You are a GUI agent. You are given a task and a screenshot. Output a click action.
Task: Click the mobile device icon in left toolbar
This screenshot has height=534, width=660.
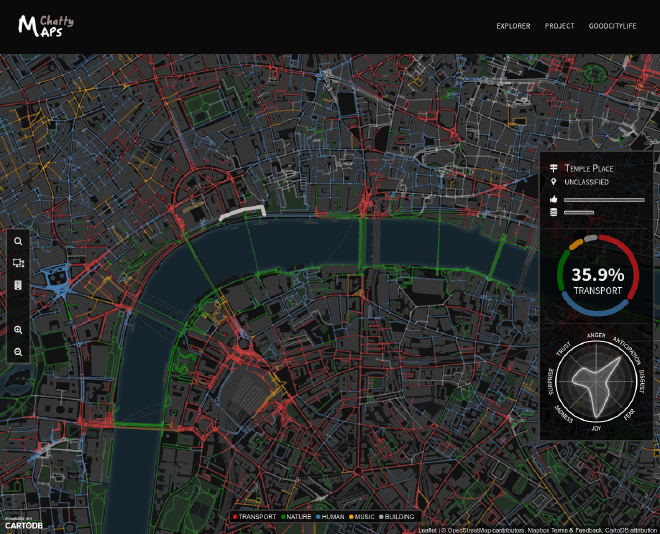click(18, 285)
